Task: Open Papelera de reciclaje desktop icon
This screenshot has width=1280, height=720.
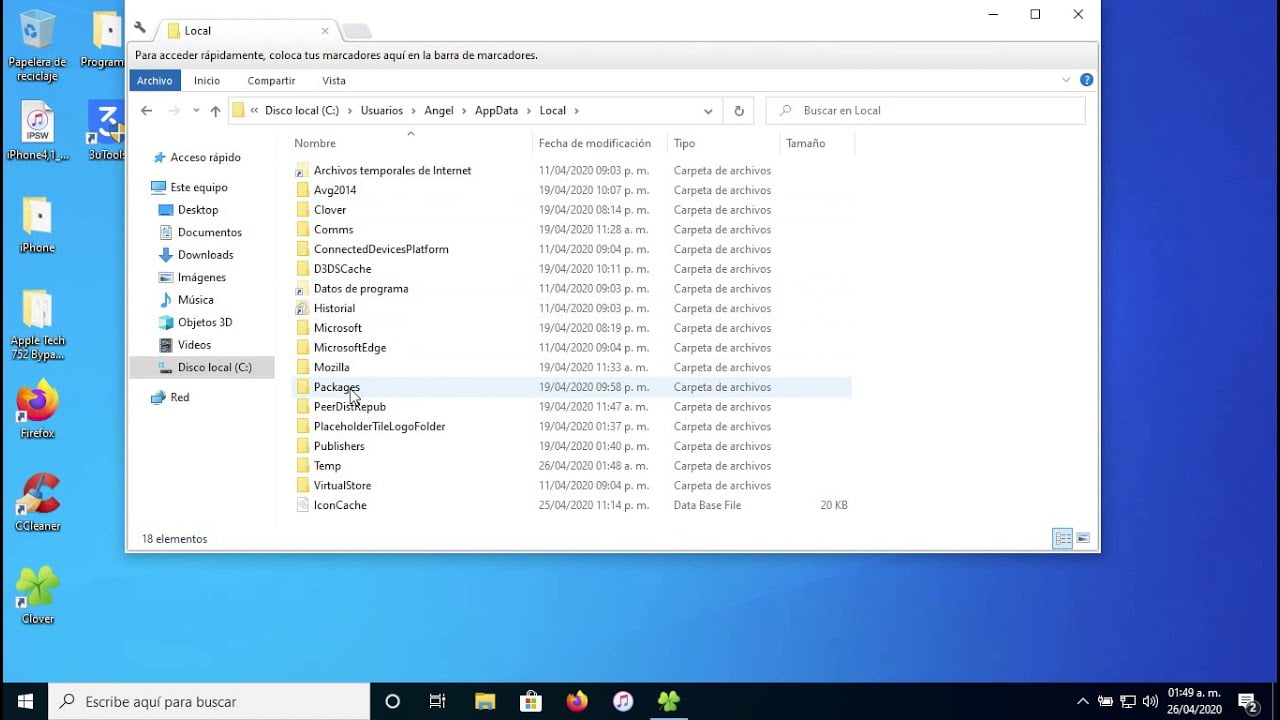Action: coord(37,46)
